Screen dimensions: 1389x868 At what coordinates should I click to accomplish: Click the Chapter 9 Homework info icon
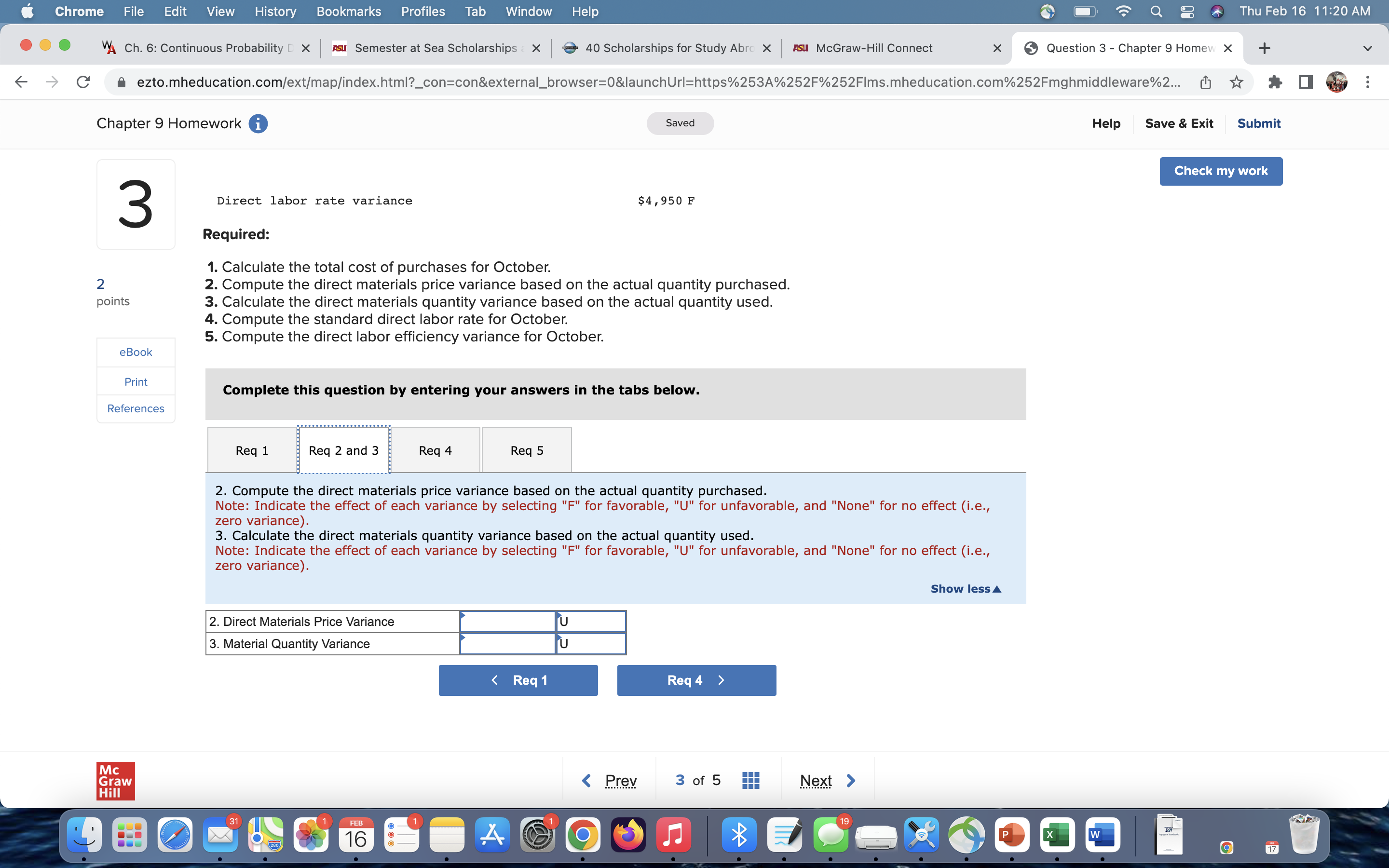(x=258, y=123)
